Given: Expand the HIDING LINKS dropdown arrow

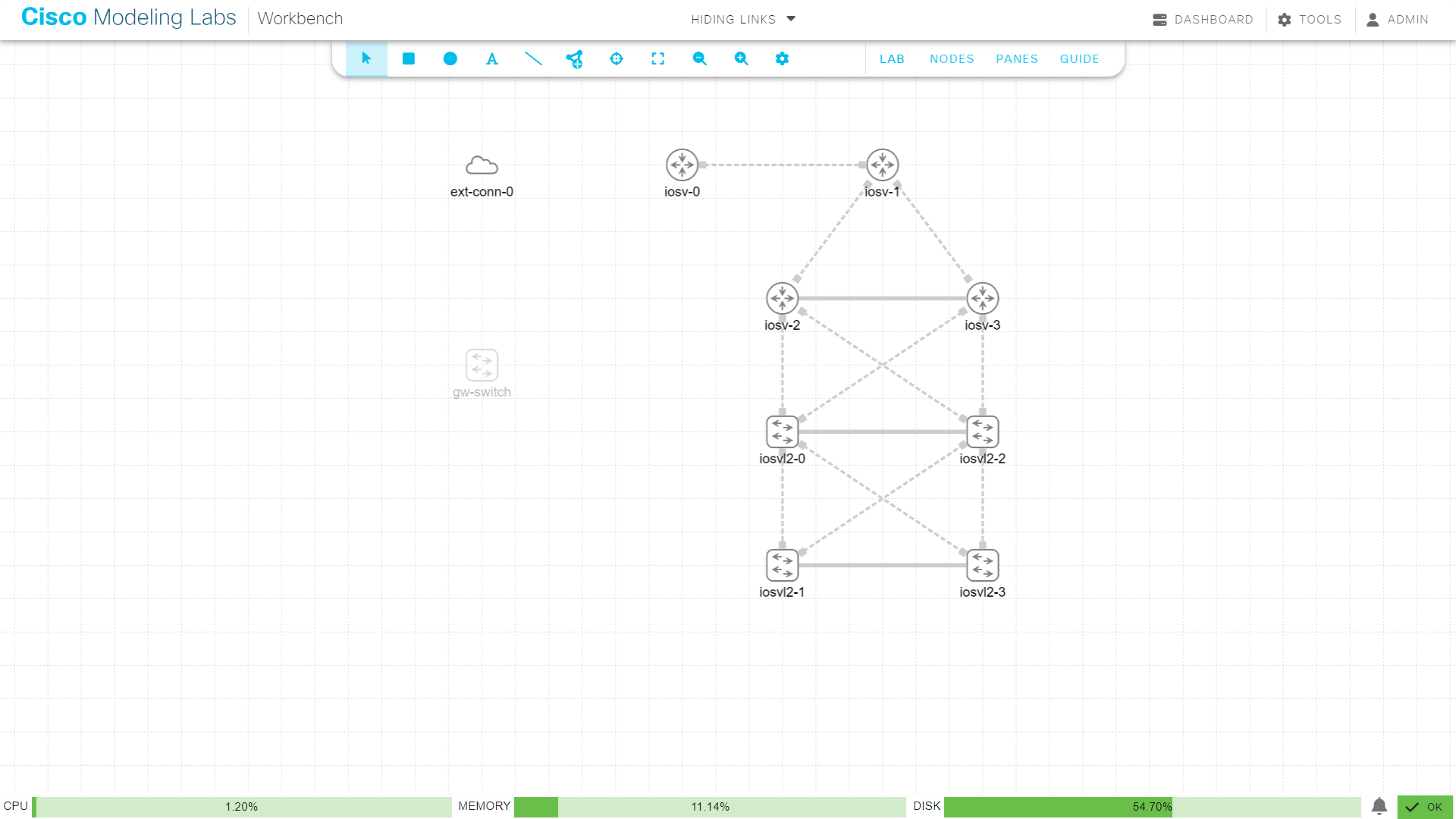Looking at the screenshot, I should (x=791, y=19).
